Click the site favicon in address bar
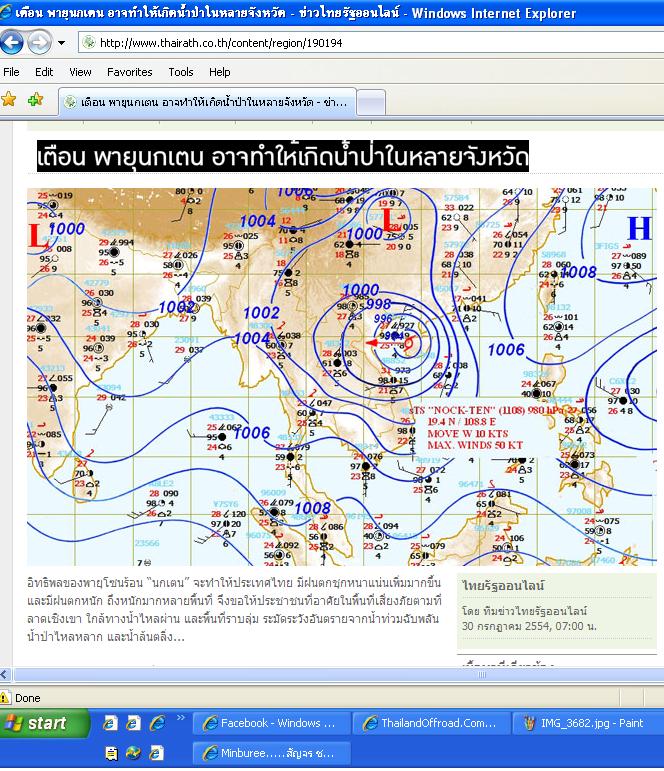Viewport: 664px width, 771px height. pos(88,43)
